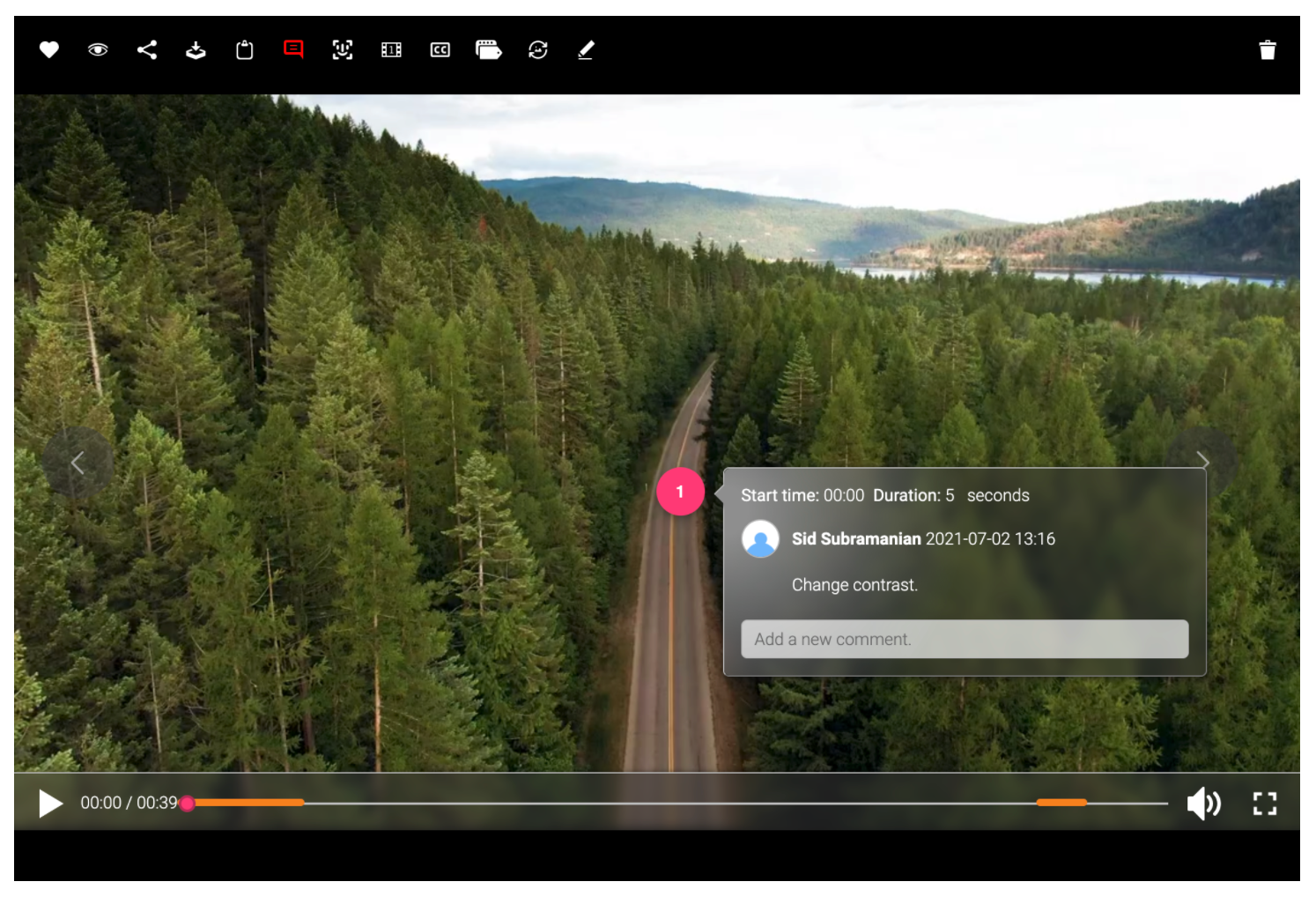Click the Start time: 00:00 label
Image resolution: width=1316 pixels, height=904 pixels.
click(802, 495)
